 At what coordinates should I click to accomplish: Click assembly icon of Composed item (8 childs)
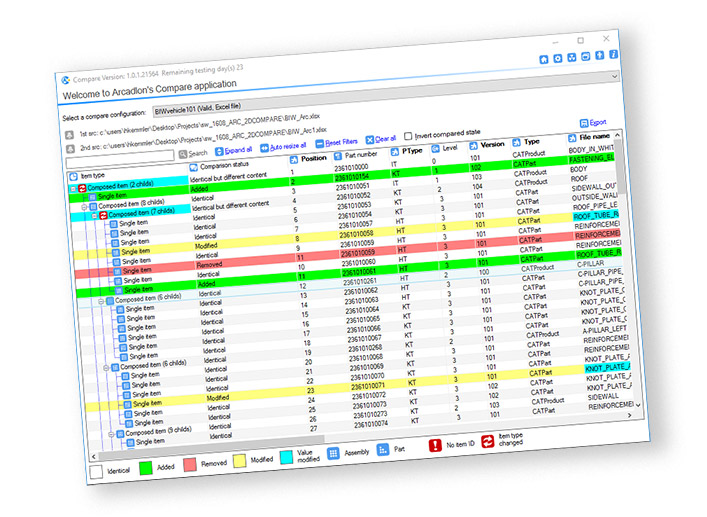[93, 206]
